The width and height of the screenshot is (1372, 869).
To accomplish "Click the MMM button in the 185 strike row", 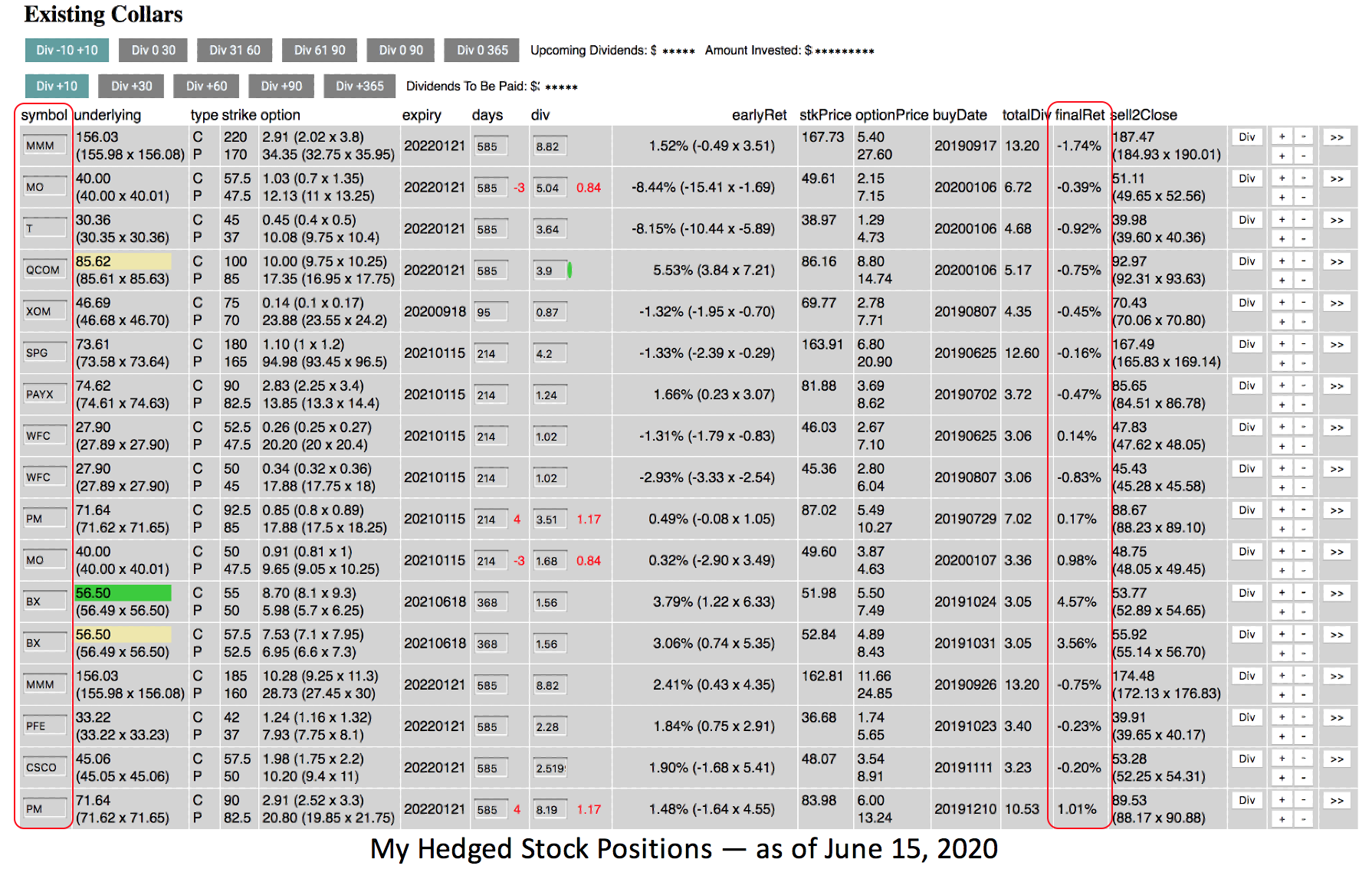I will [x=44, y=684].
